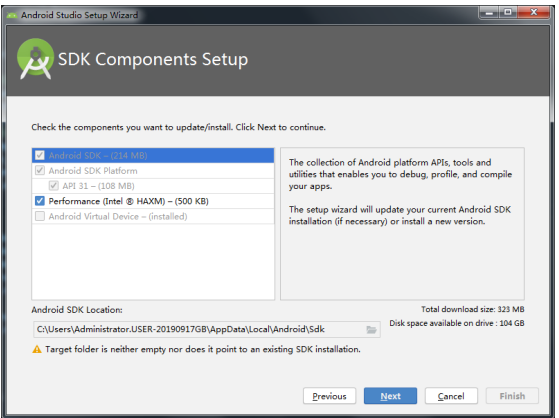Cancel the setup wizard
559x418 pixels.
tap(451, 396)
